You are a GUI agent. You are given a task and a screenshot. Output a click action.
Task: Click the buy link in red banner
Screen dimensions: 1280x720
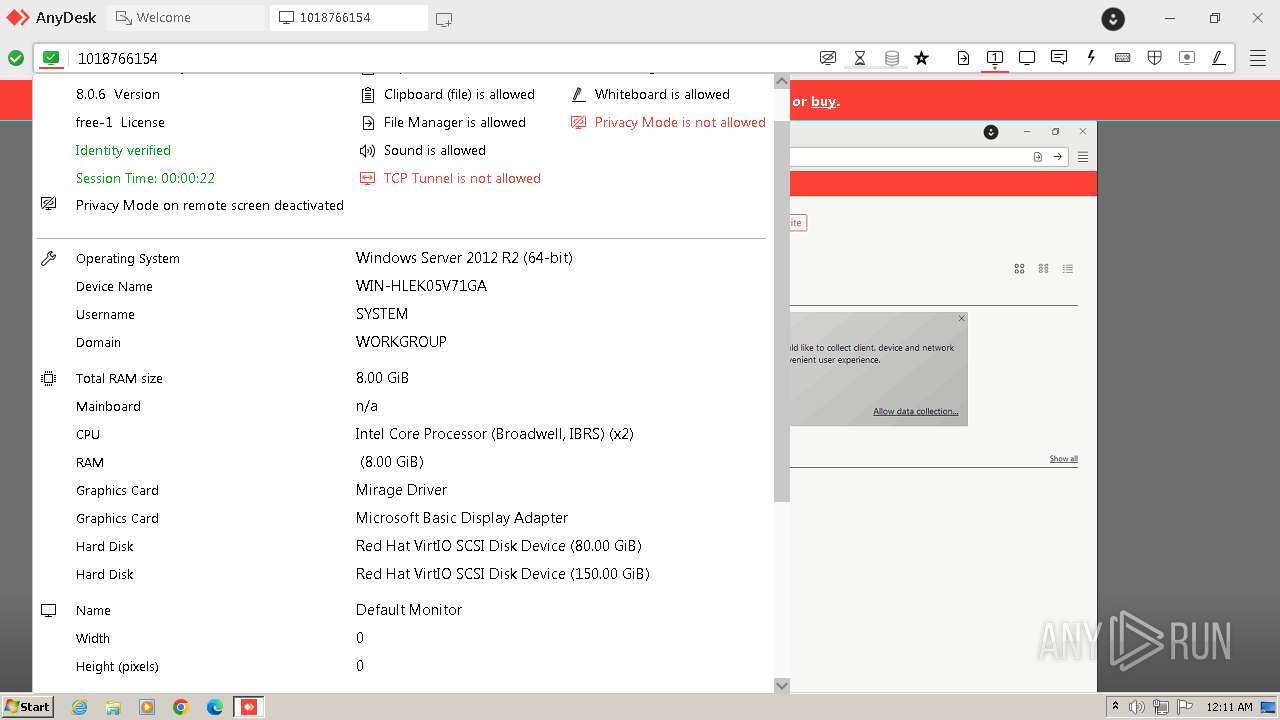pyautogui.click(x=823, y=101)
